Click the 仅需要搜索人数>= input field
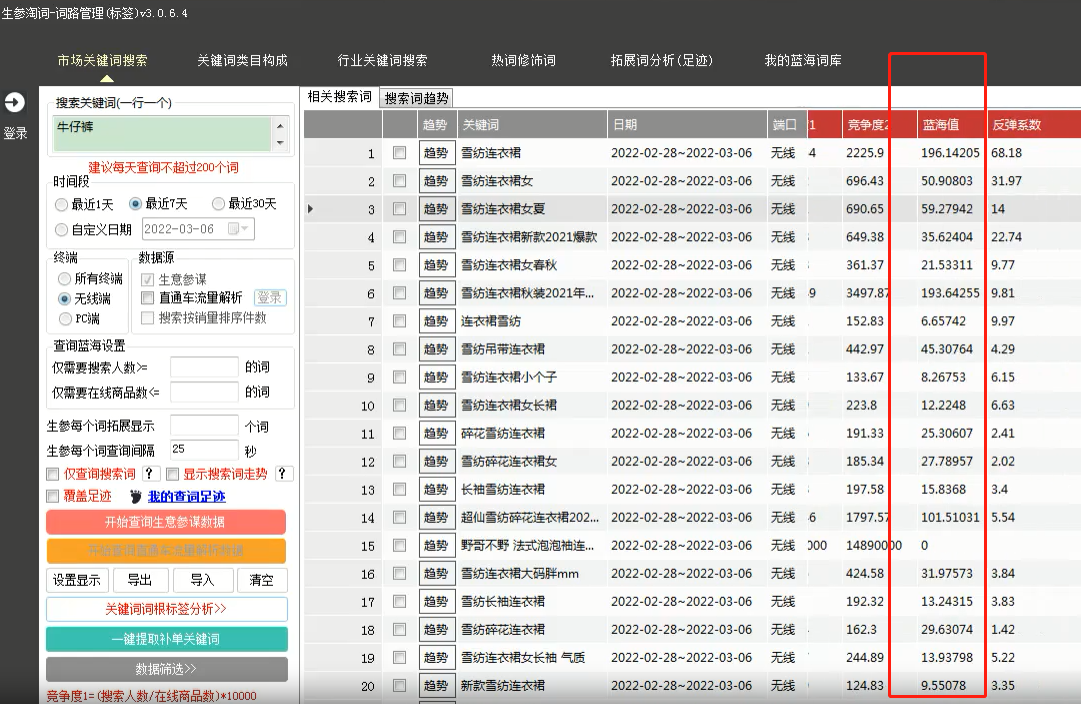The image size is (1081, 704). (204, 367)
